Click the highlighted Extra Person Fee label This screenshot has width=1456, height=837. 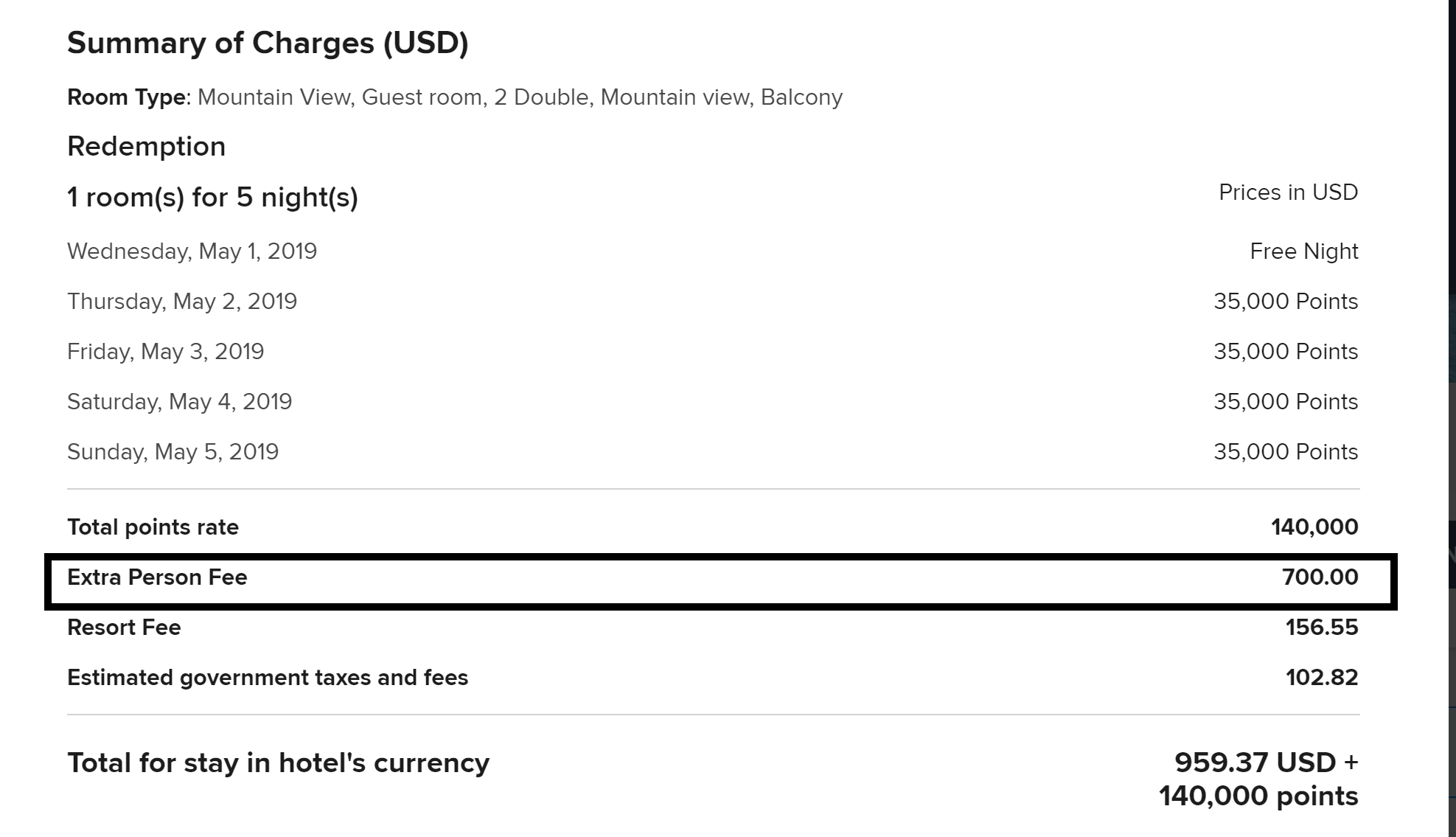click(157, 577)
